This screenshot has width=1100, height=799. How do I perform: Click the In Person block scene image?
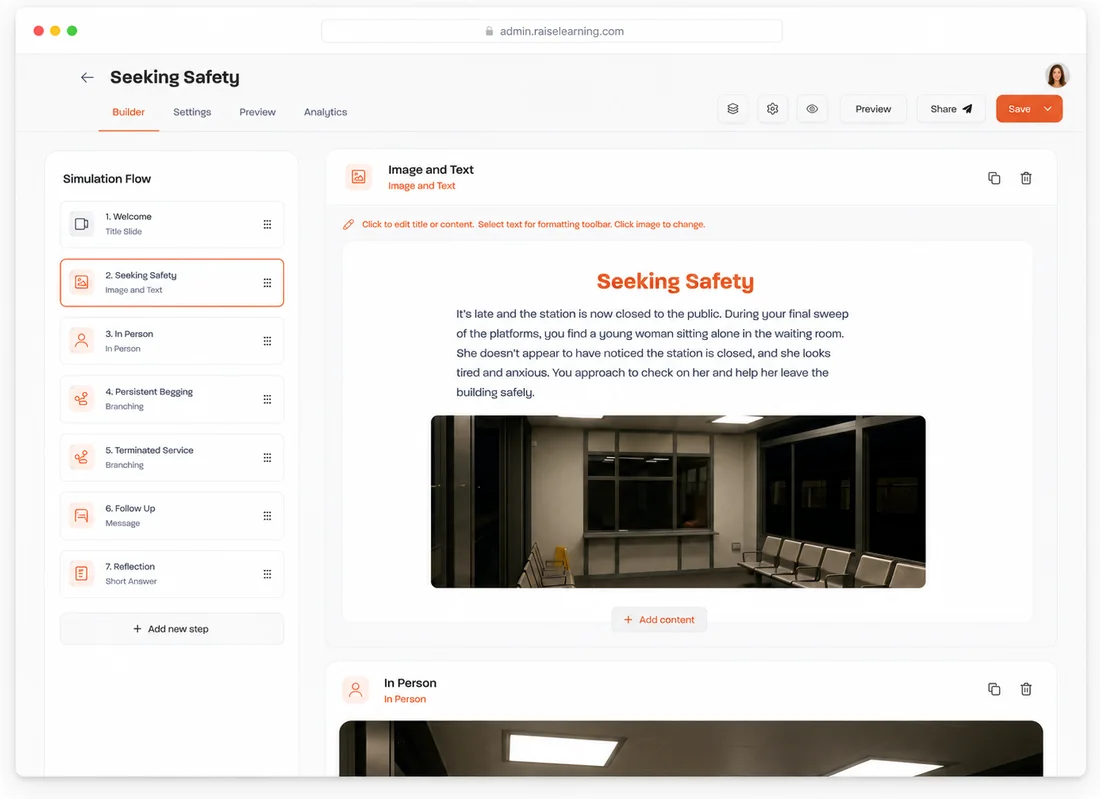(x=691, y=748)
